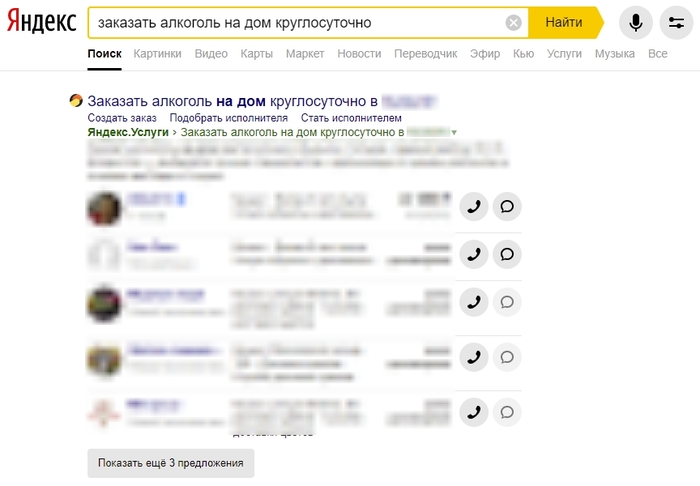Image resolution: width=700 pixels, height=486 pixels.
Task: Click the second performer's avatar
Action: (x=104, y=255)
